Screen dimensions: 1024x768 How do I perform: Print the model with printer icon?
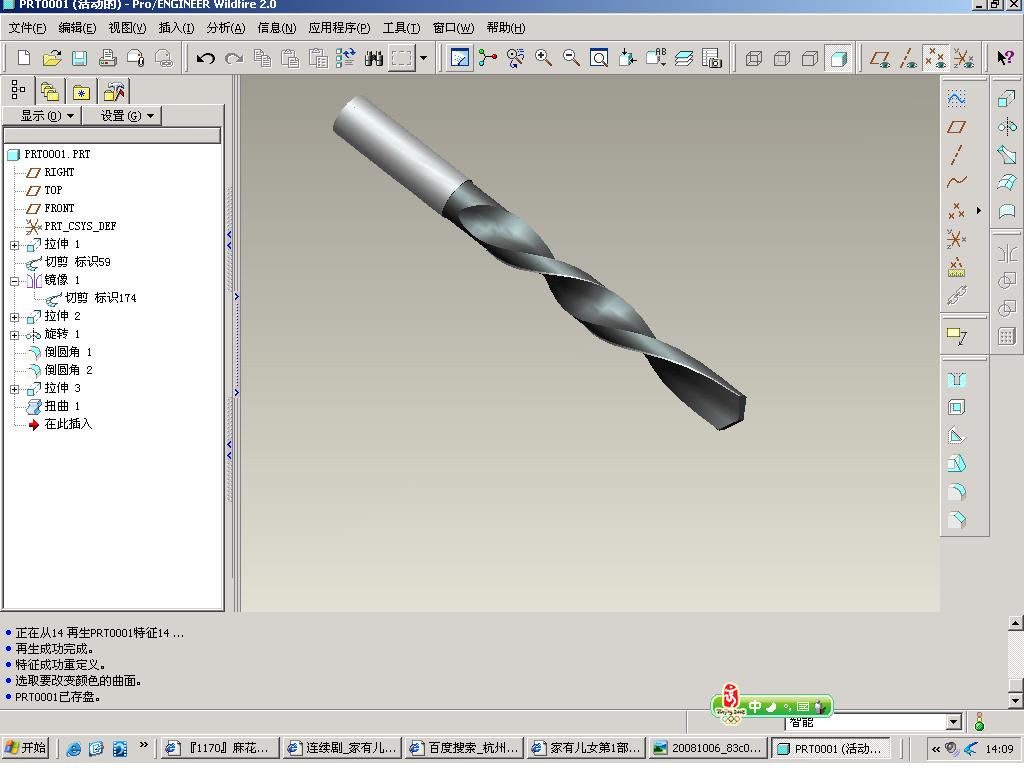coord(108,58)
